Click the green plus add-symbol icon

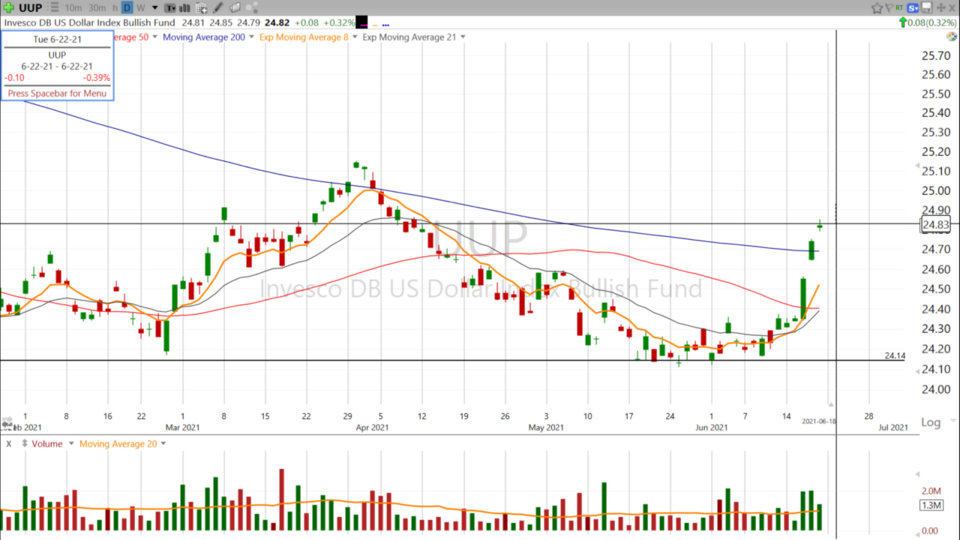(9, 8)
